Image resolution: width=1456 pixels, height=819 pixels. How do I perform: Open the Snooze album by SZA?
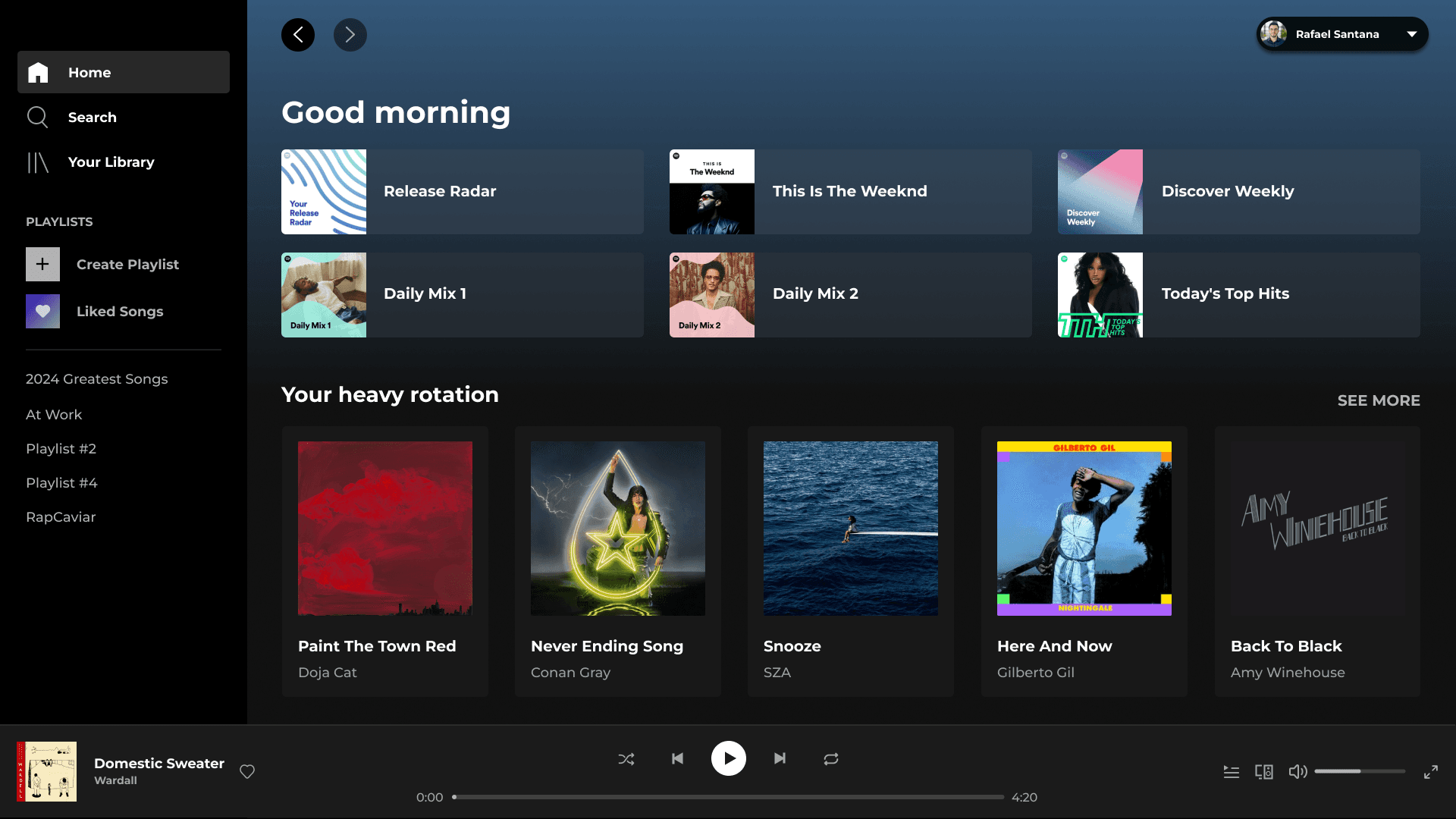coord(850,529)
